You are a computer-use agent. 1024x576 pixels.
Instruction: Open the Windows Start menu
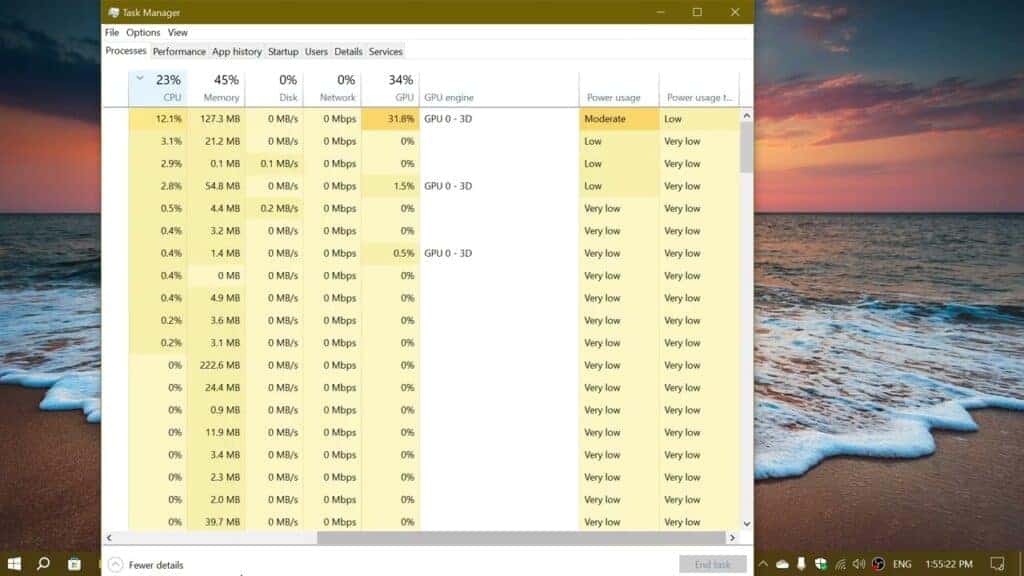tap(14, 564)
